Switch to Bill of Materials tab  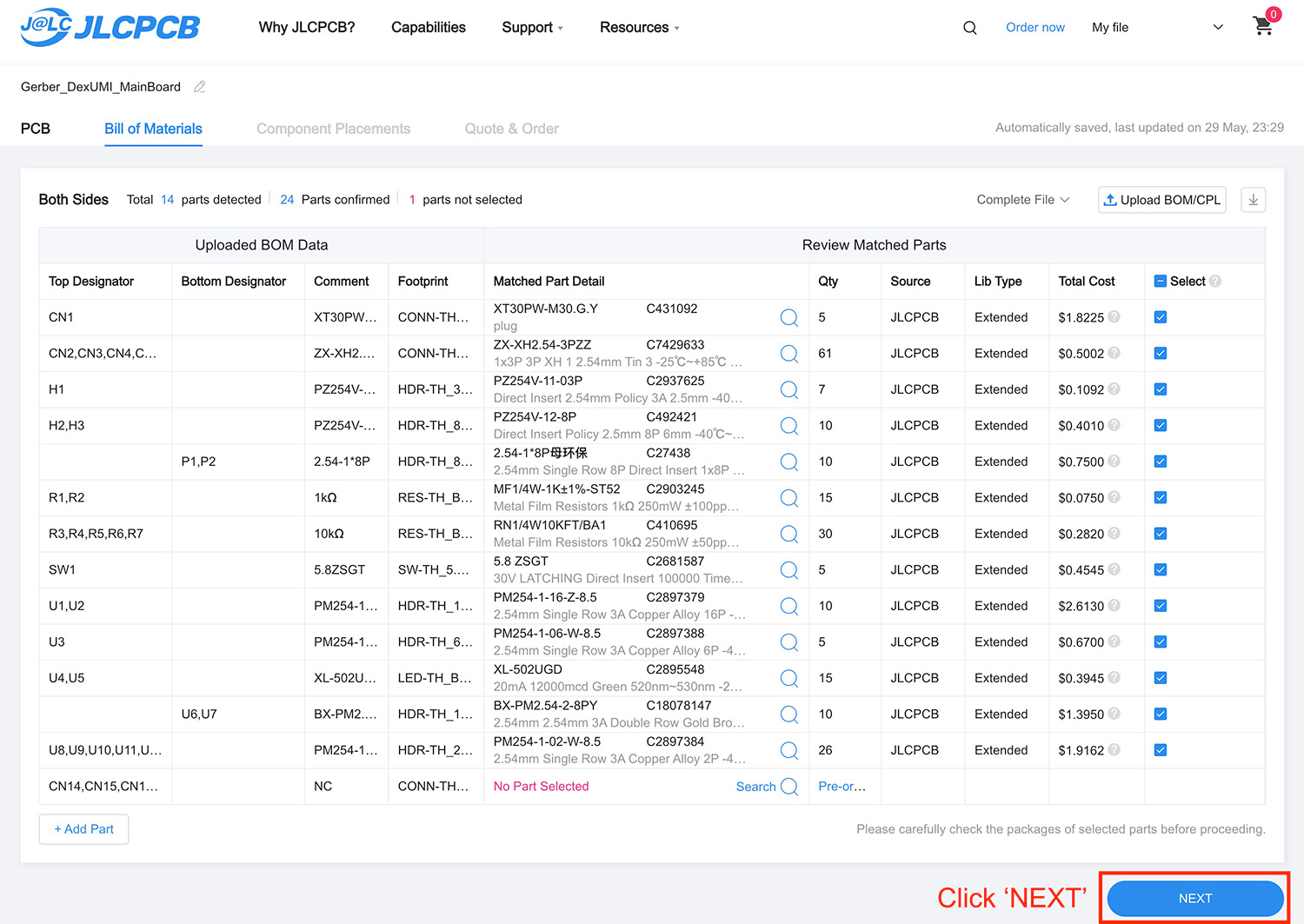point(153,129)
